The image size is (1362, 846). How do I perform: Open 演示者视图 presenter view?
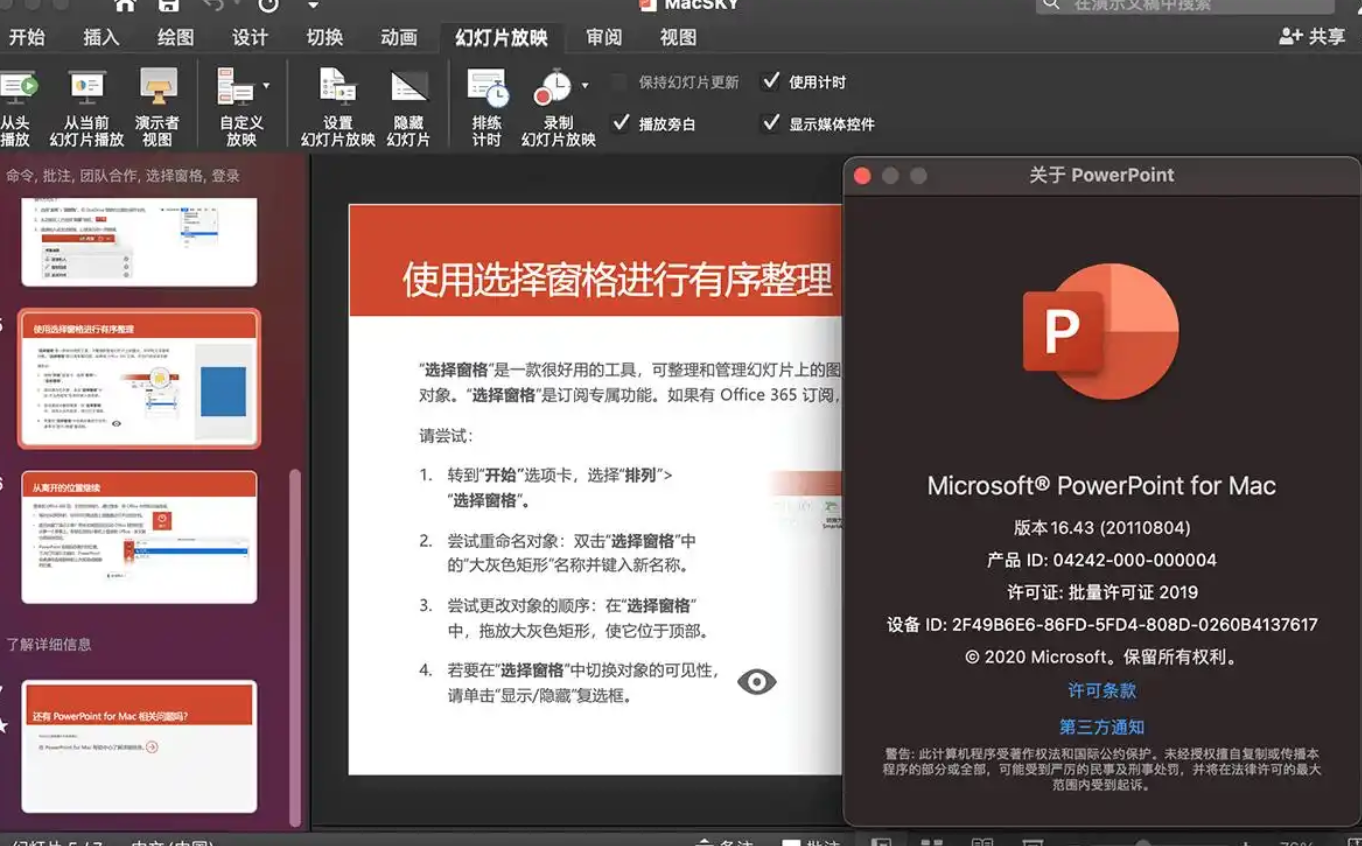pos(158,108)
